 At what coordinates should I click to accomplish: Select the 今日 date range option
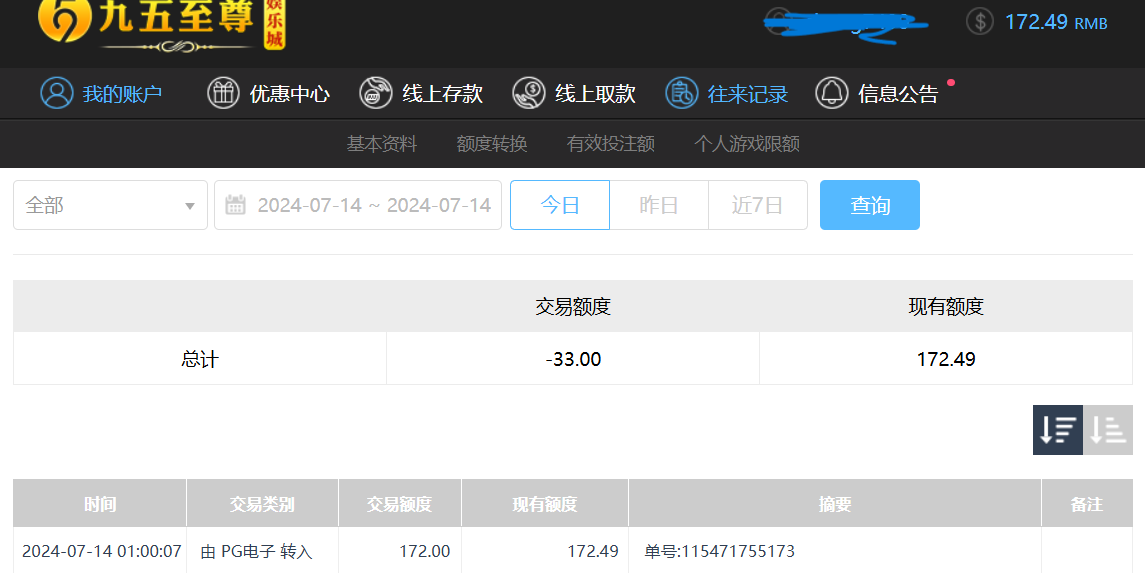click(x=560, y=205)
